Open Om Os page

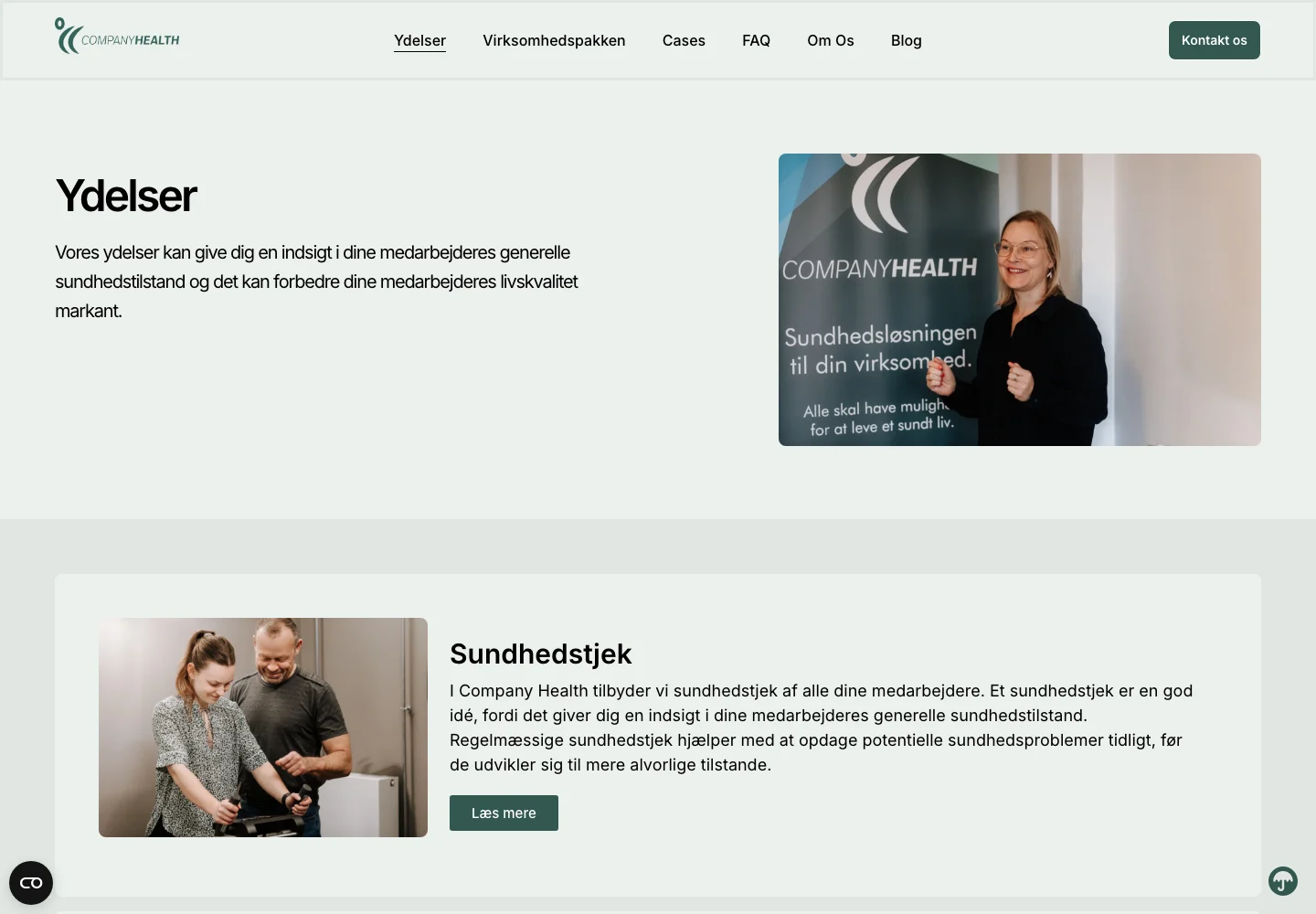pyautogui.click(x=831, y=40)
